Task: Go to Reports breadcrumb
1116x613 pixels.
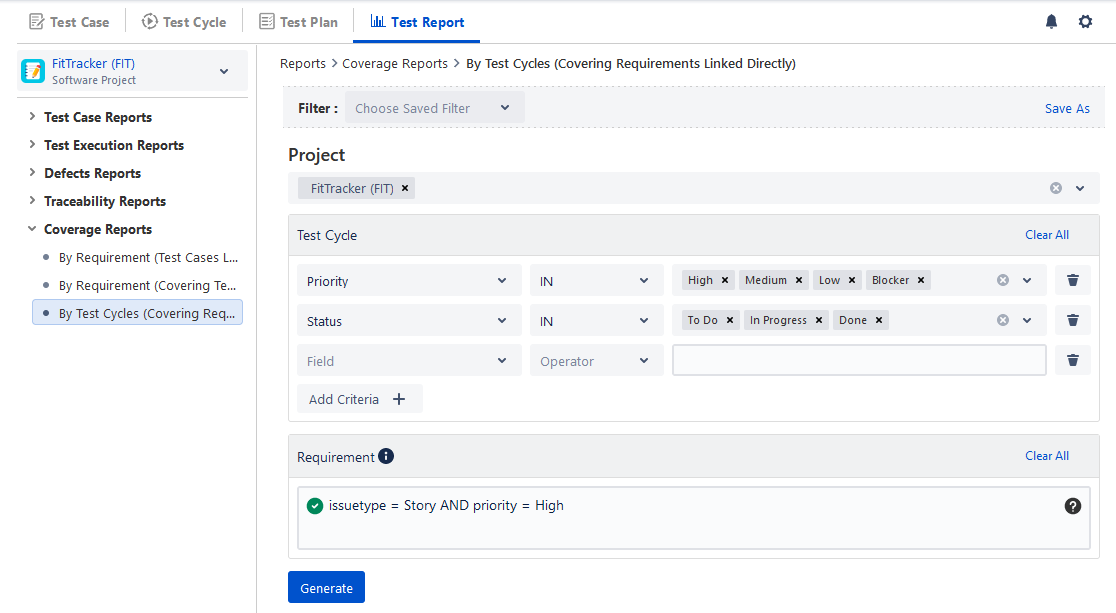Action: pyautogui.click(x=302, y=63)
